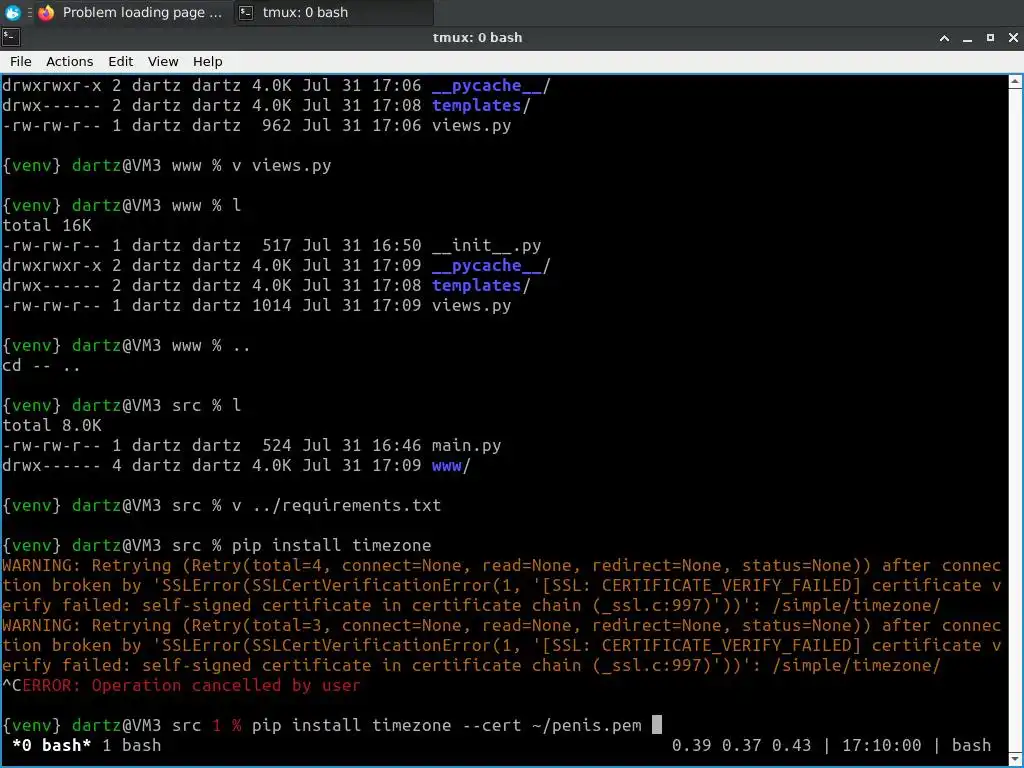The image size is (1024, 768).
Task: Open the terminal window menu icon in the title bar
Action: 10,37
